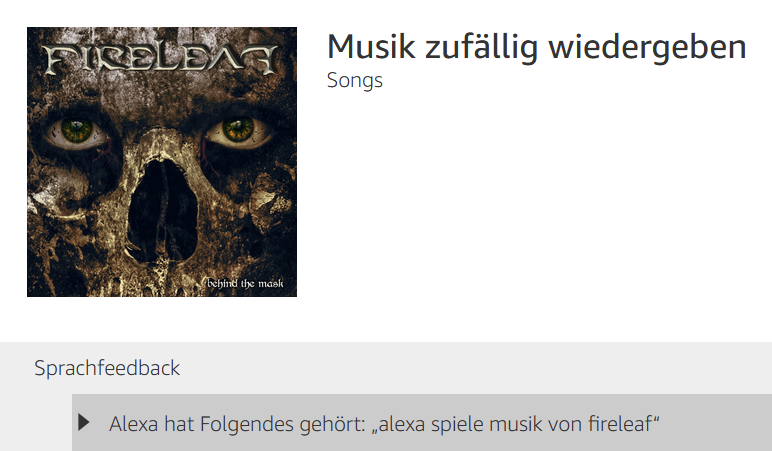The image size is (772, 451).
Task: Click the word 'wiedergeben' in the heading
Action: pos(647,47)
